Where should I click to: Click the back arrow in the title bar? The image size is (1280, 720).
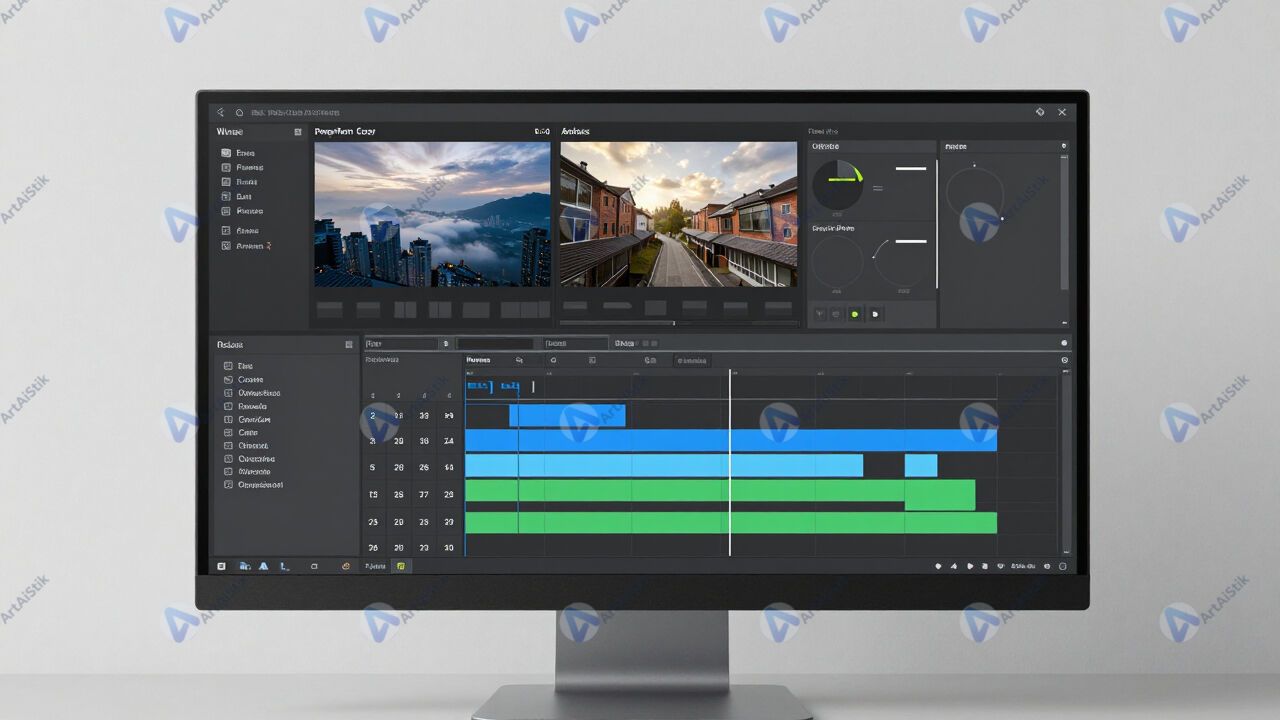[221, 113]
